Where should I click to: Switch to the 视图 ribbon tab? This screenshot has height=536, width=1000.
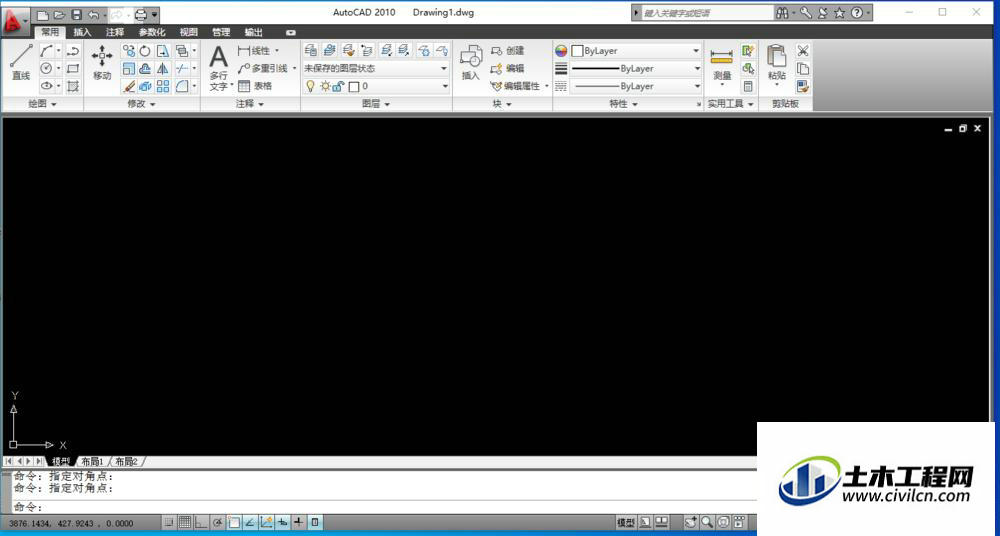(188, 32)
